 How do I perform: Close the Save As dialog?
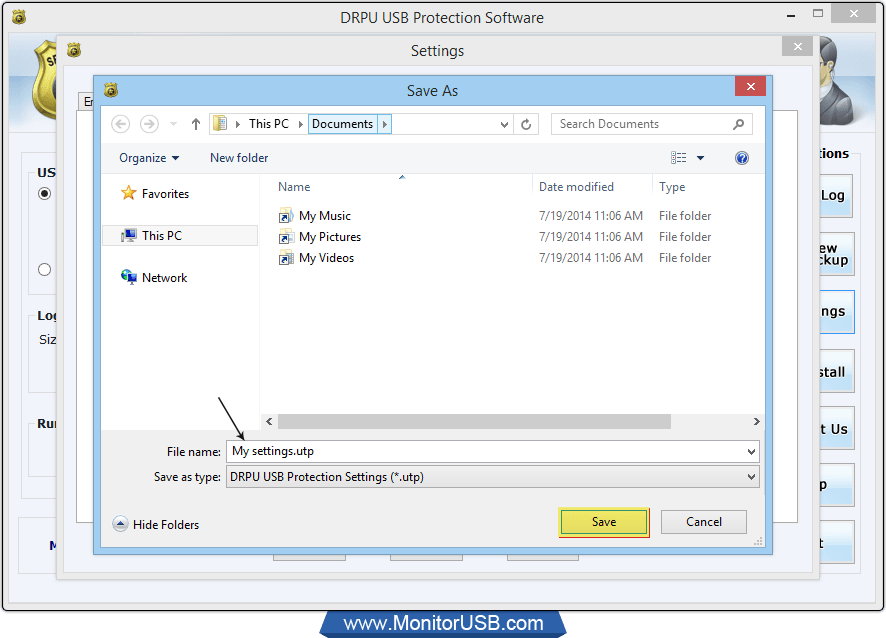click(x=750, y=86)
